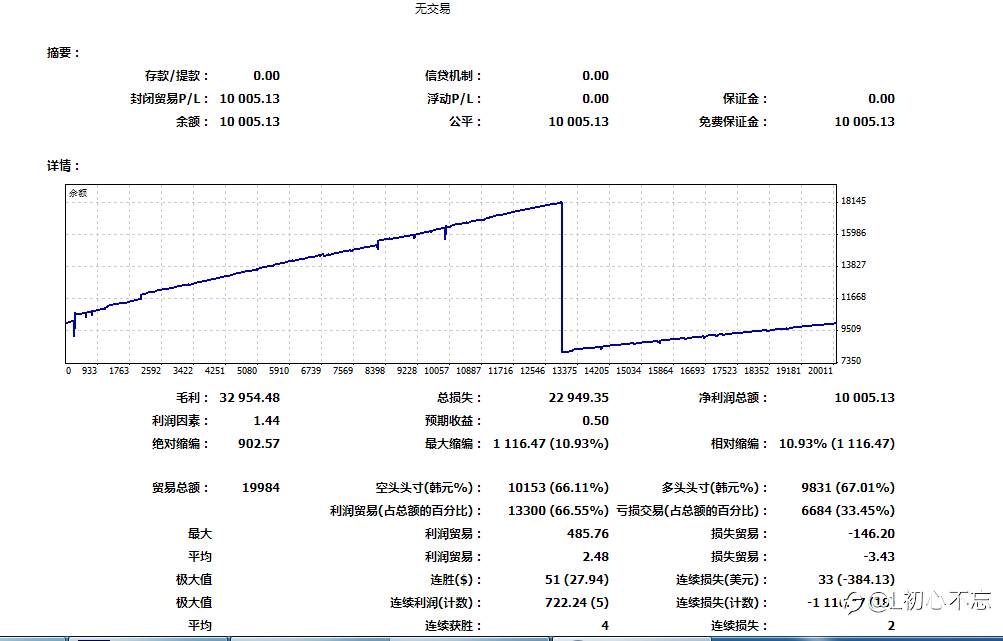Select the 1.44 value beside 利润因素
1003x641 pixels.
(266, 420)
